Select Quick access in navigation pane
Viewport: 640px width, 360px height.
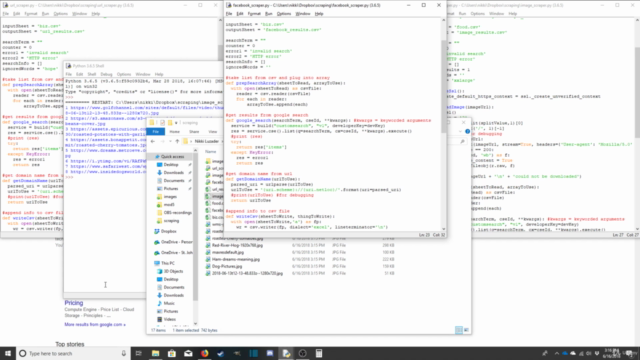tap(169, 157)
